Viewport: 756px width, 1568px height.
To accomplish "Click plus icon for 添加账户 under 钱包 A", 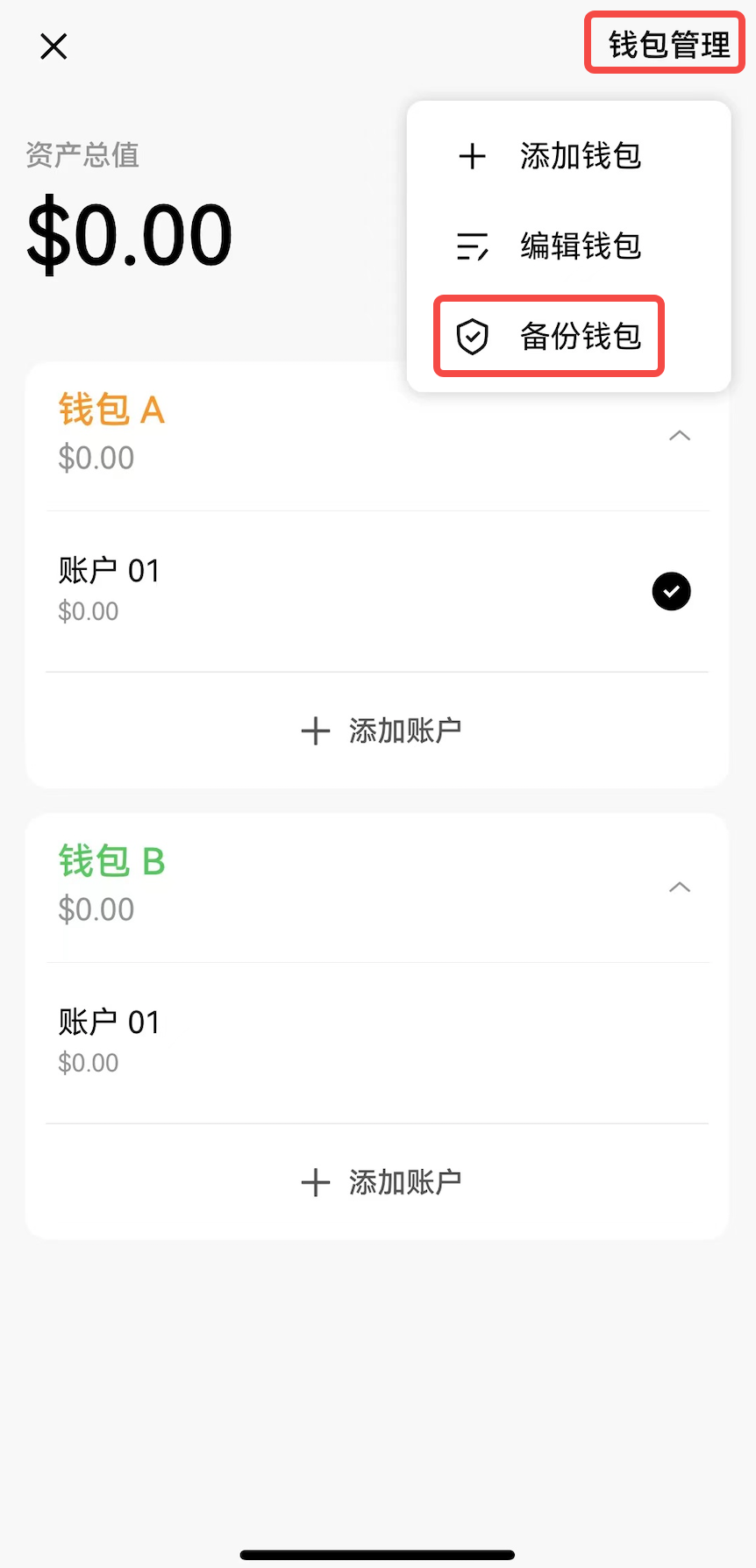I will (x=316, y=731).
